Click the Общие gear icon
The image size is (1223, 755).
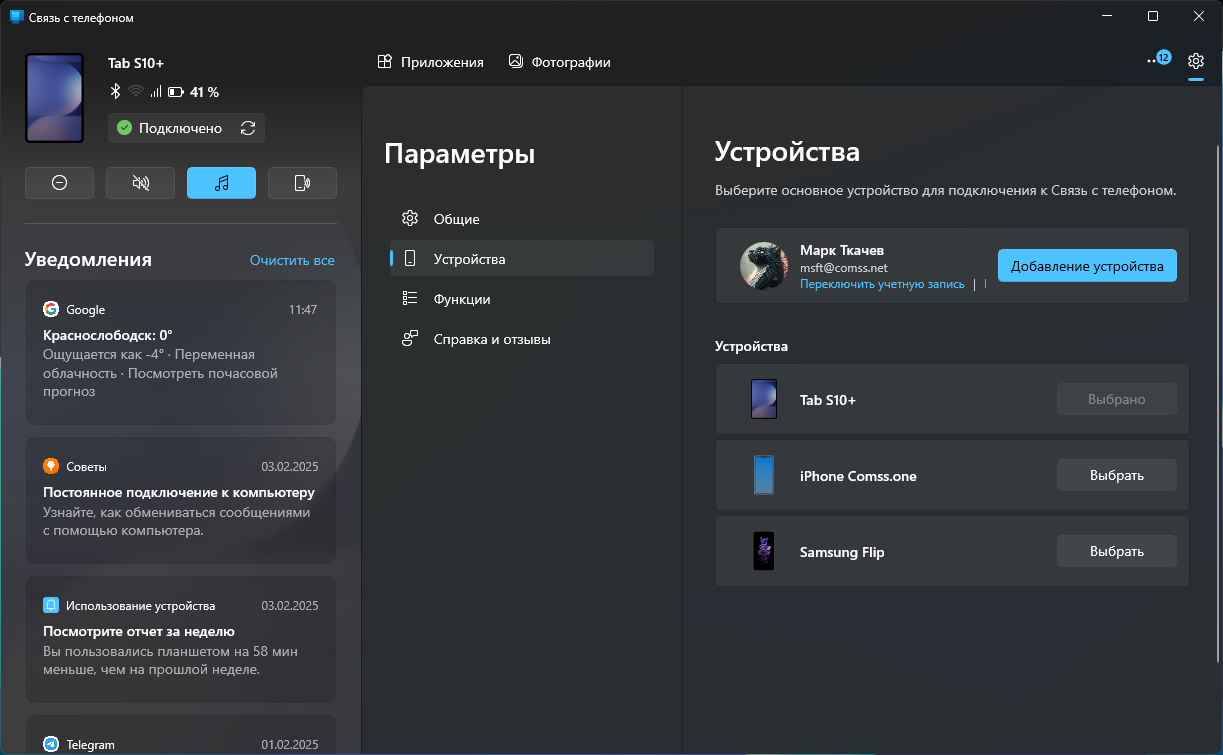pyautogui.click(x=410, y=219)
